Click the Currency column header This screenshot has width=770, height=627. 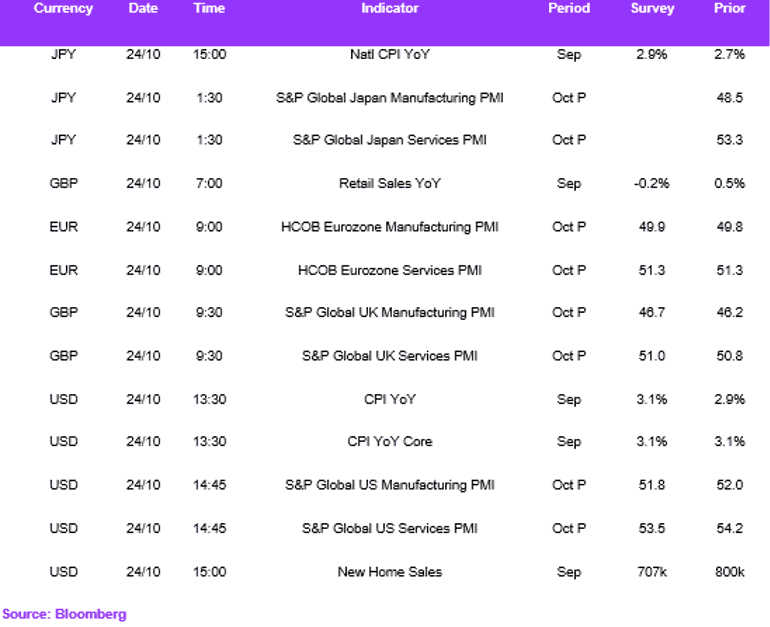pyautogui.click(x=63, y=8)
